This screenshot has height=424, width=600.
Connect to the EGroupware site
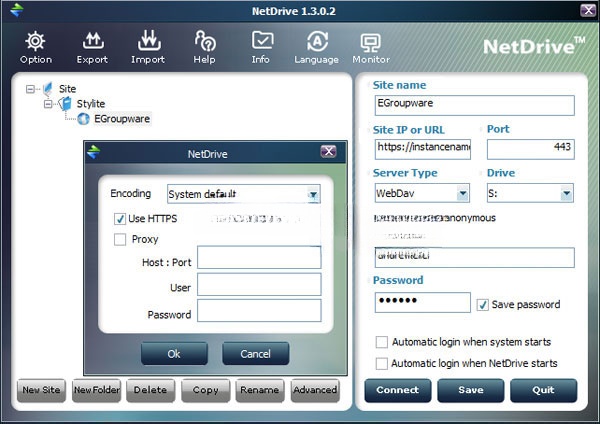(398, 390)
